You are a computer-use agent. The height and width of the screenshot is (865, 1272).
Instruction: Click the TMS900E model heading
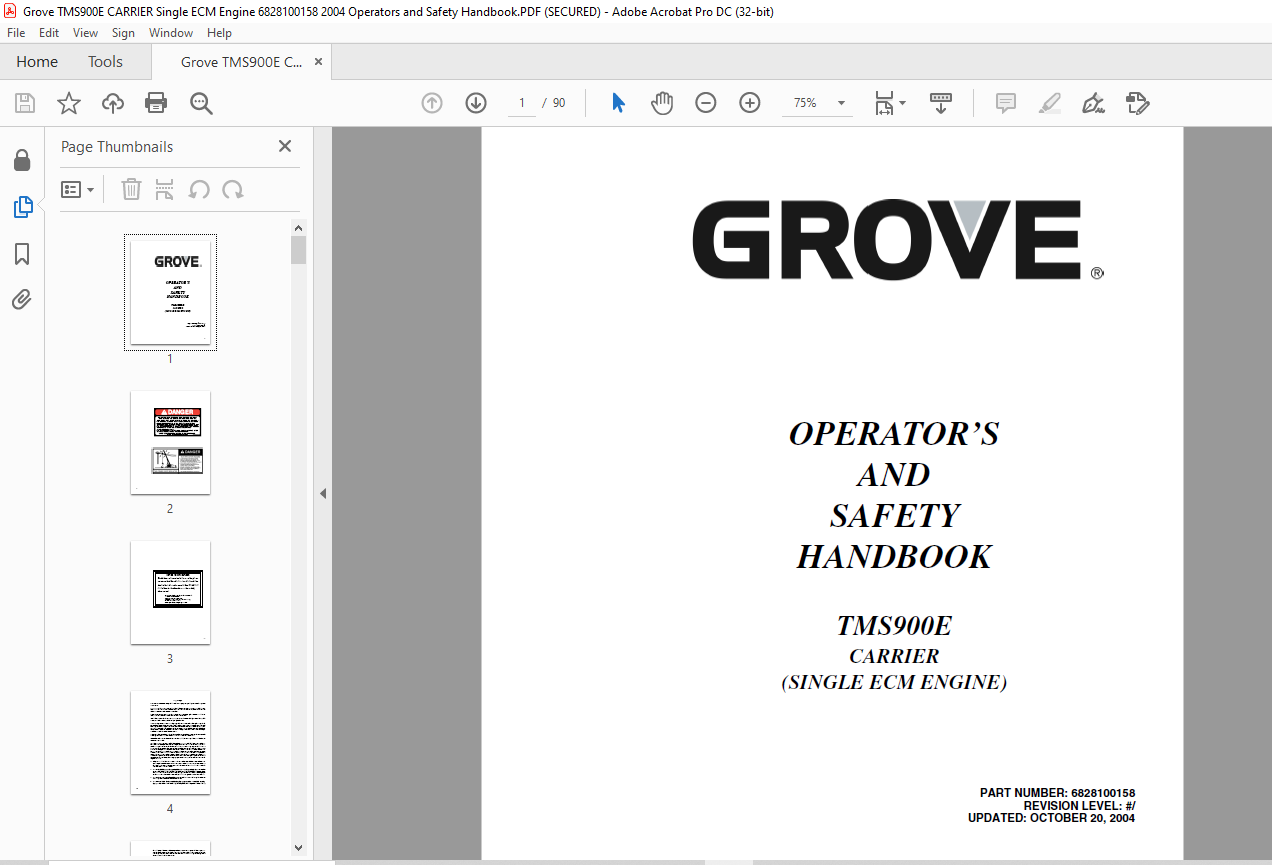pyautogui.click(x=894, y=627)
